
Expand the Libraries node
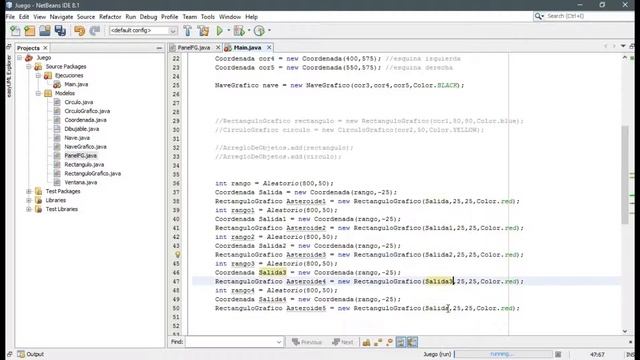tap(29, 200)
